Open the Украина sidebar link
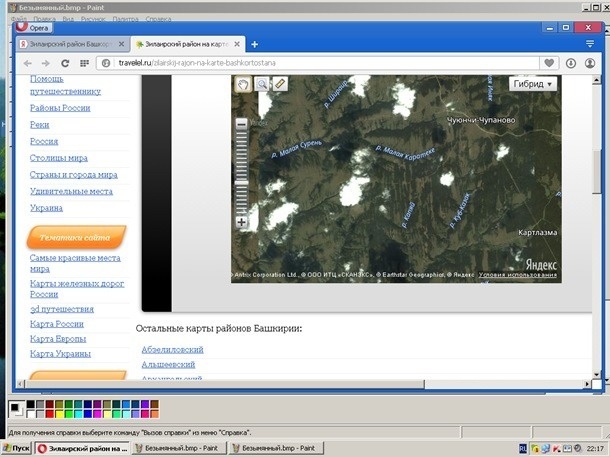This screenshot has width=610, height=457. point(46,208)
